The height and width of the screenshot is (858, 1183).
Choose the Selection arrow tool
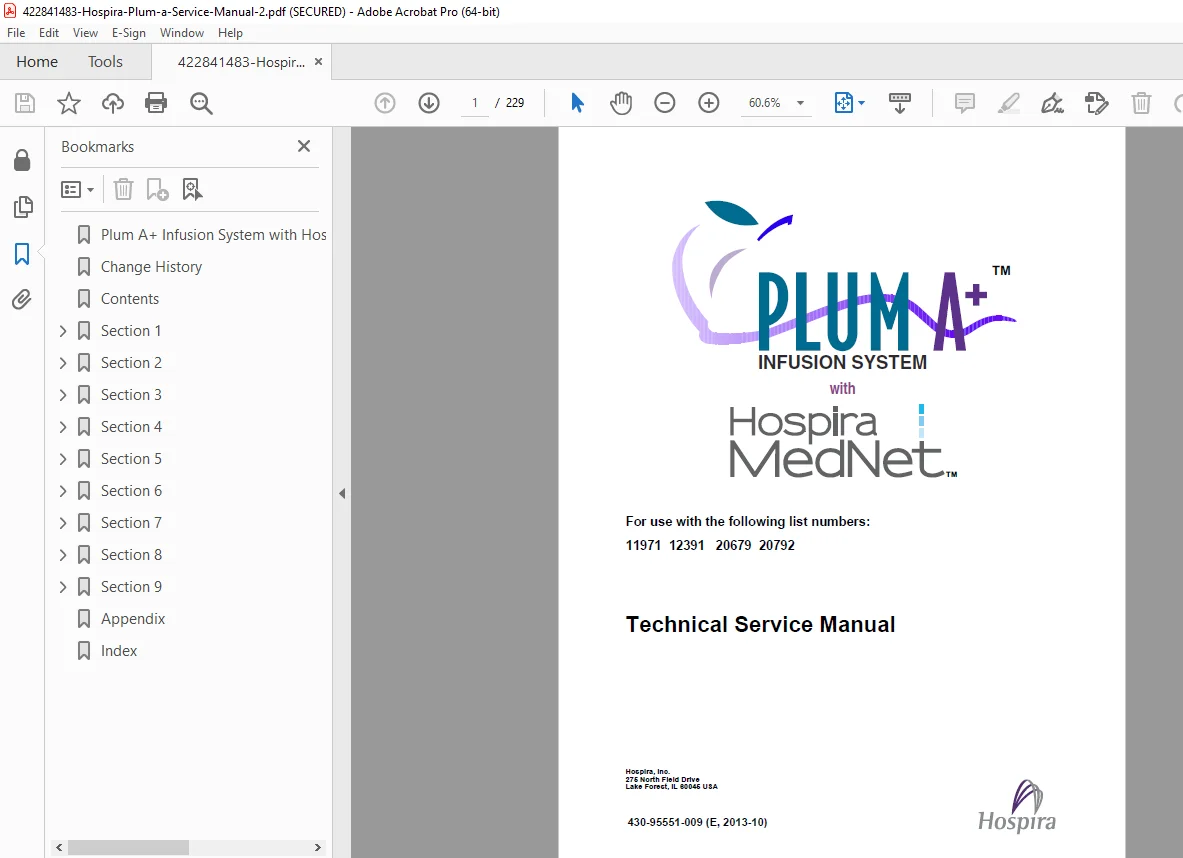coord(577,103)
